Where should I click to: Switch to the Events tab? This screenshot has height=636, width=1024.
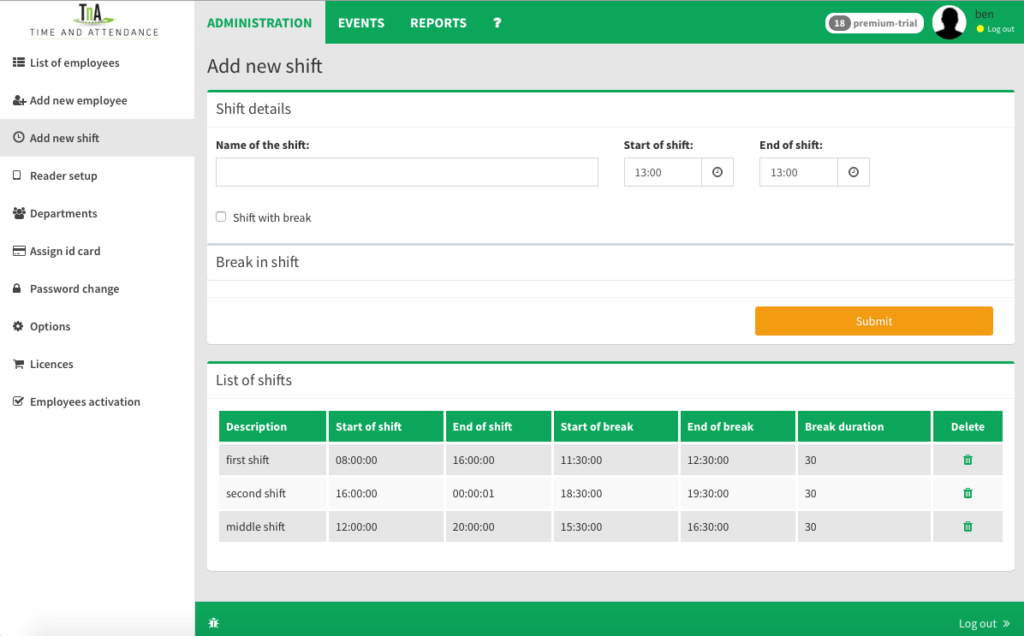pyautogui.click(x=360, y=22)
